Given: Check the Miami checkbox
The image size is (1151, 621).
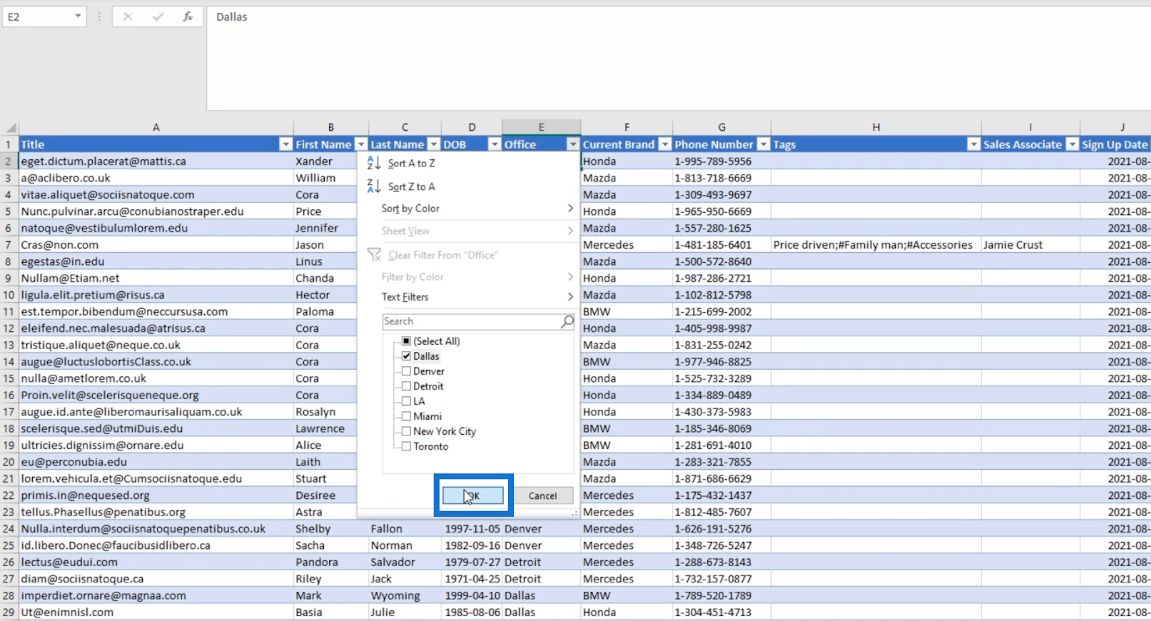Looking at the screenshot, I should pos(406,416).
